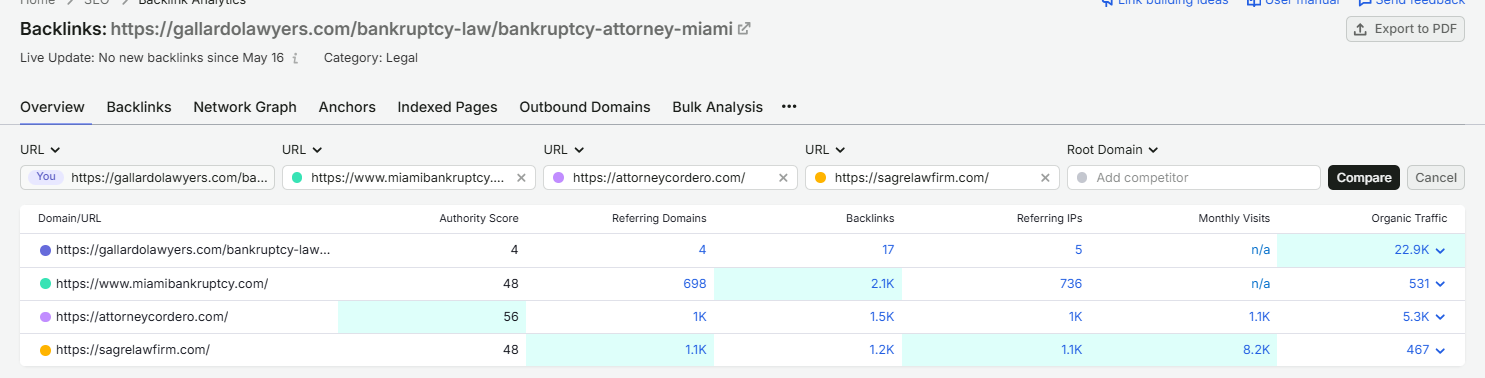The height and width of the screenshot is (378, 1485).
Task: Click the Domain/URL column header
Action: pos(70,218)
